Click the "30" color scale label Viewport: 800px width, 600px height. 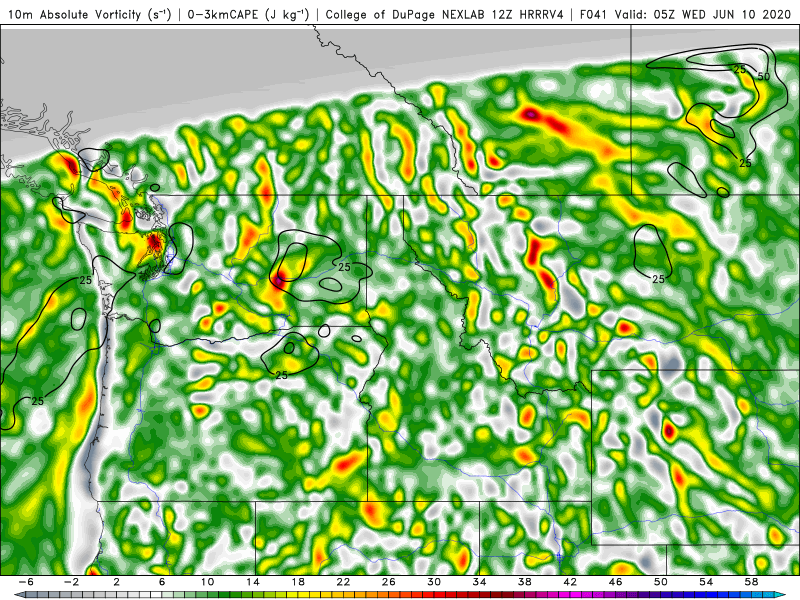tap(434, 582)
